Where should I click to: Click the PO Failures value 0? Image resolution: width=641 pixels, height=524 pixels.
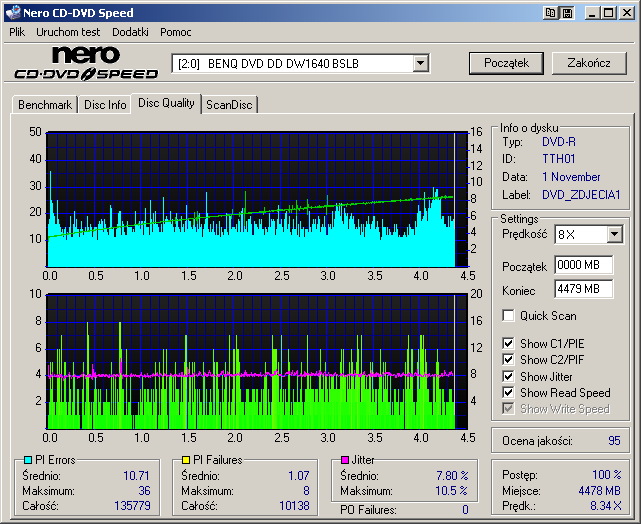(x=465, y=510)
